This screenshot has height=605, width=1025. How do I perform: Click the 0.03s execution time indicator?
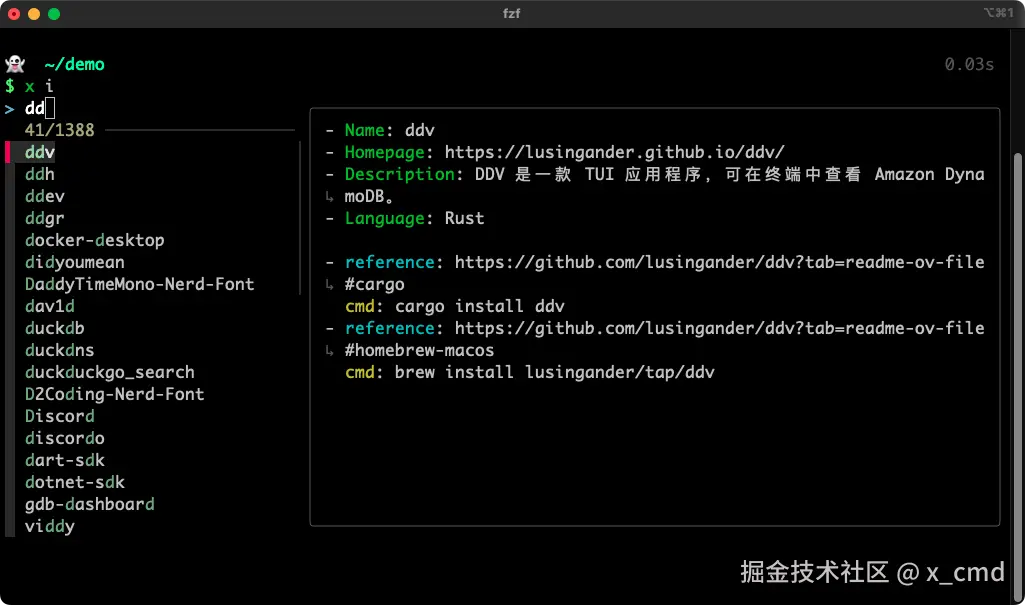(969, 64)
